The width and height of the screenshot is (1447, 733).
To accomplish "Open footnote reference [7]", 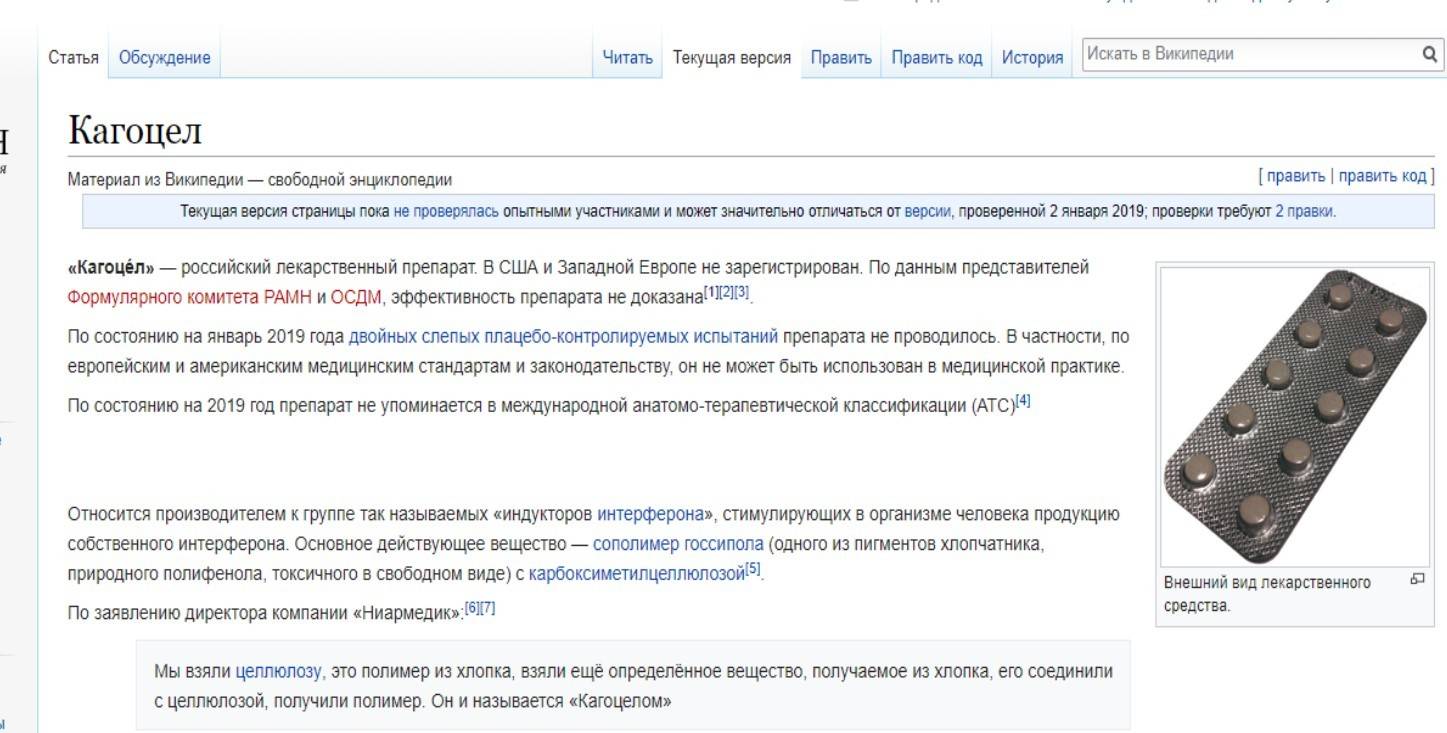I will coord(488,607).
